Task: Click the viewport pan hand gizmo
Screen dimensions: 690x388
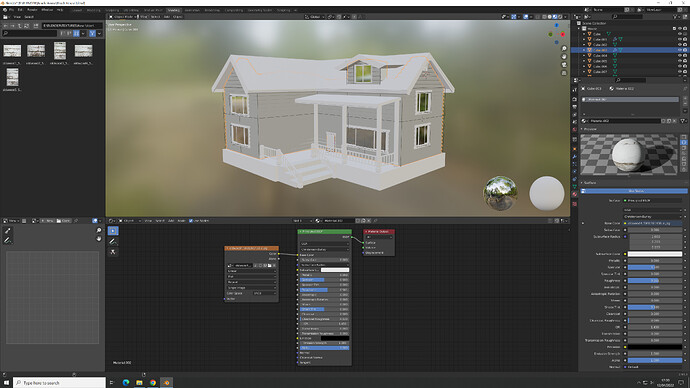Action: click(x=564, y=56)
